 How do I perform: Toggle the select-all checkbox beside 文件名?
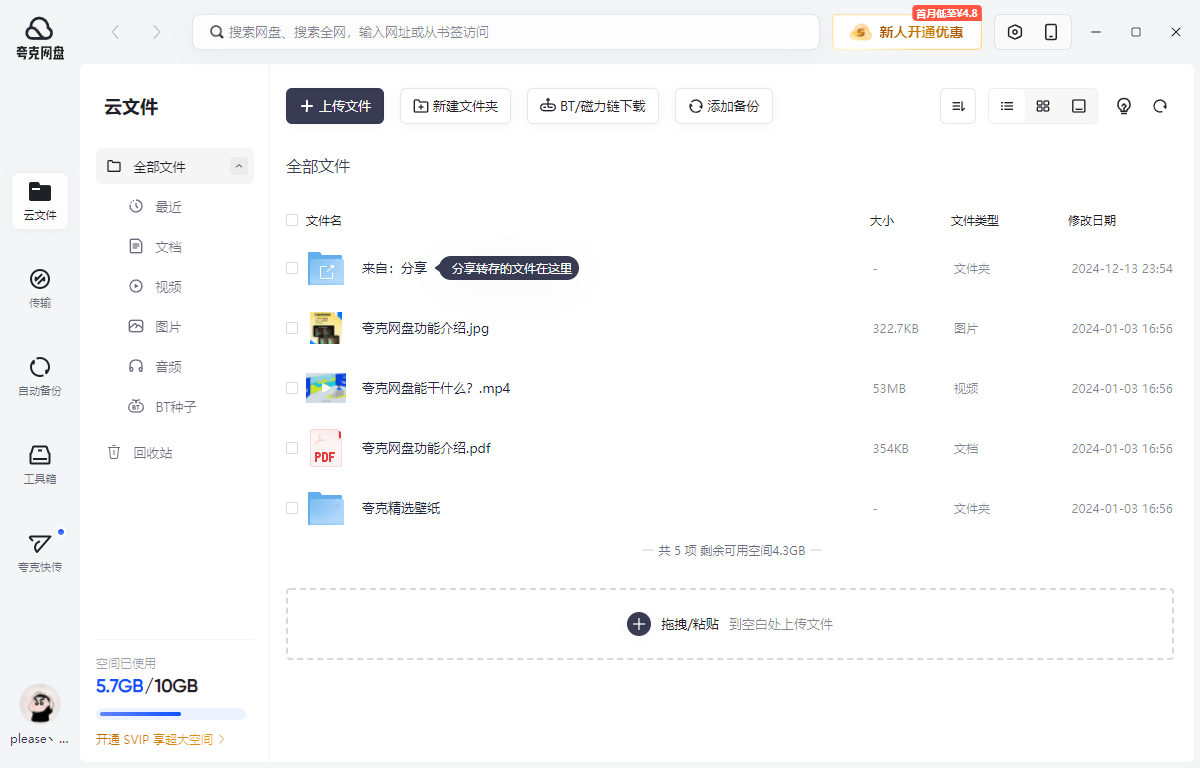[292, 220]
